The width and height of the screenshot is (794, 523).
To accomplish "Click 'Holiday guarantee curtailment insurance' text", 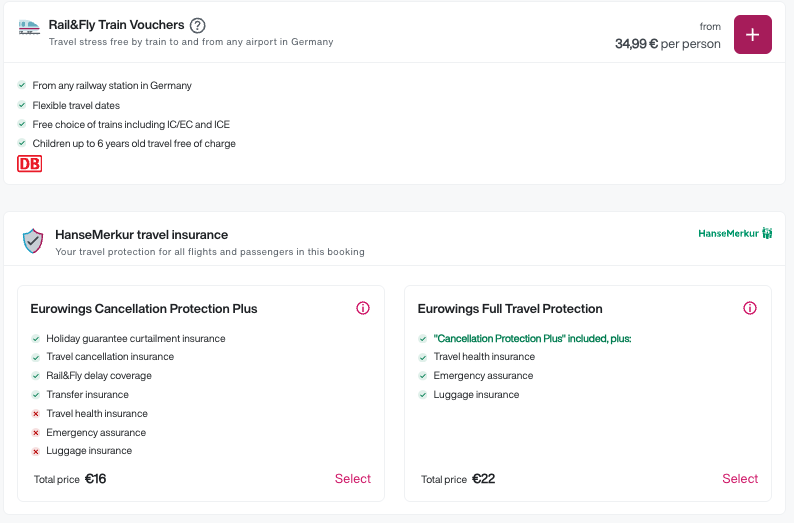I will pyautogui.click(x=136, y=338).
